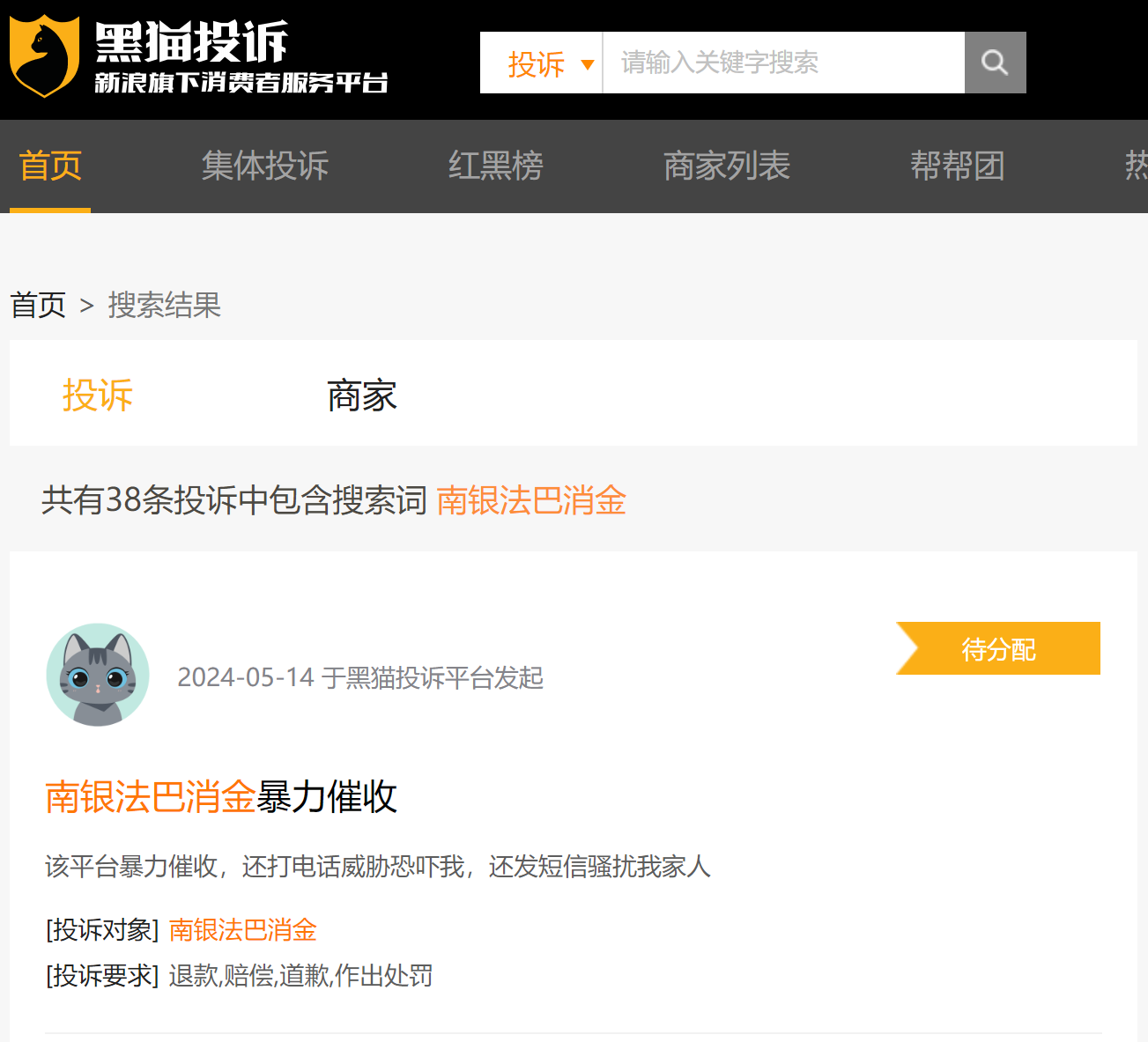The width and height of the screenshot is (1148, 1042).
Task: Switch to the 商家 results tab
Action: click(362, 395)
